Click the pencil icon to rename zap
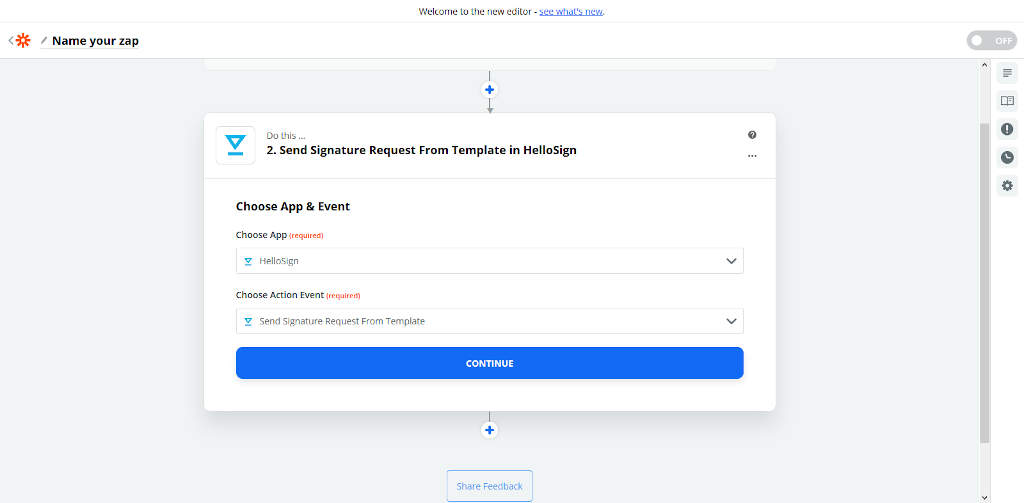 (44, 41)
